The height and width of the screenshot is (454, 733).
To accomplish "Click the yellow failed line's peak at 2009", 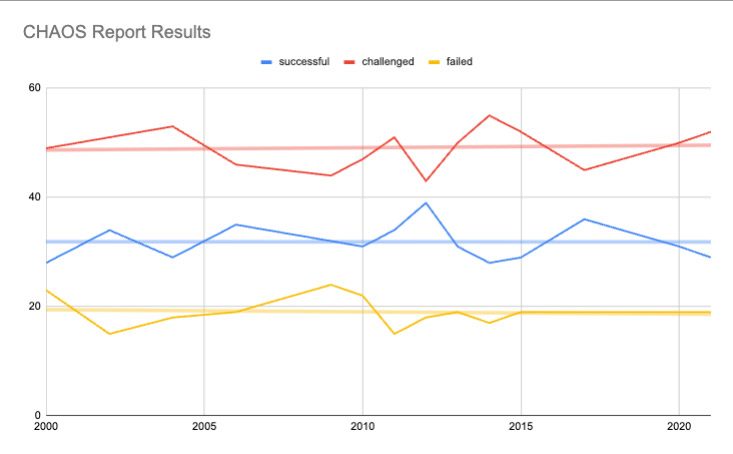I will click(331, 284).
